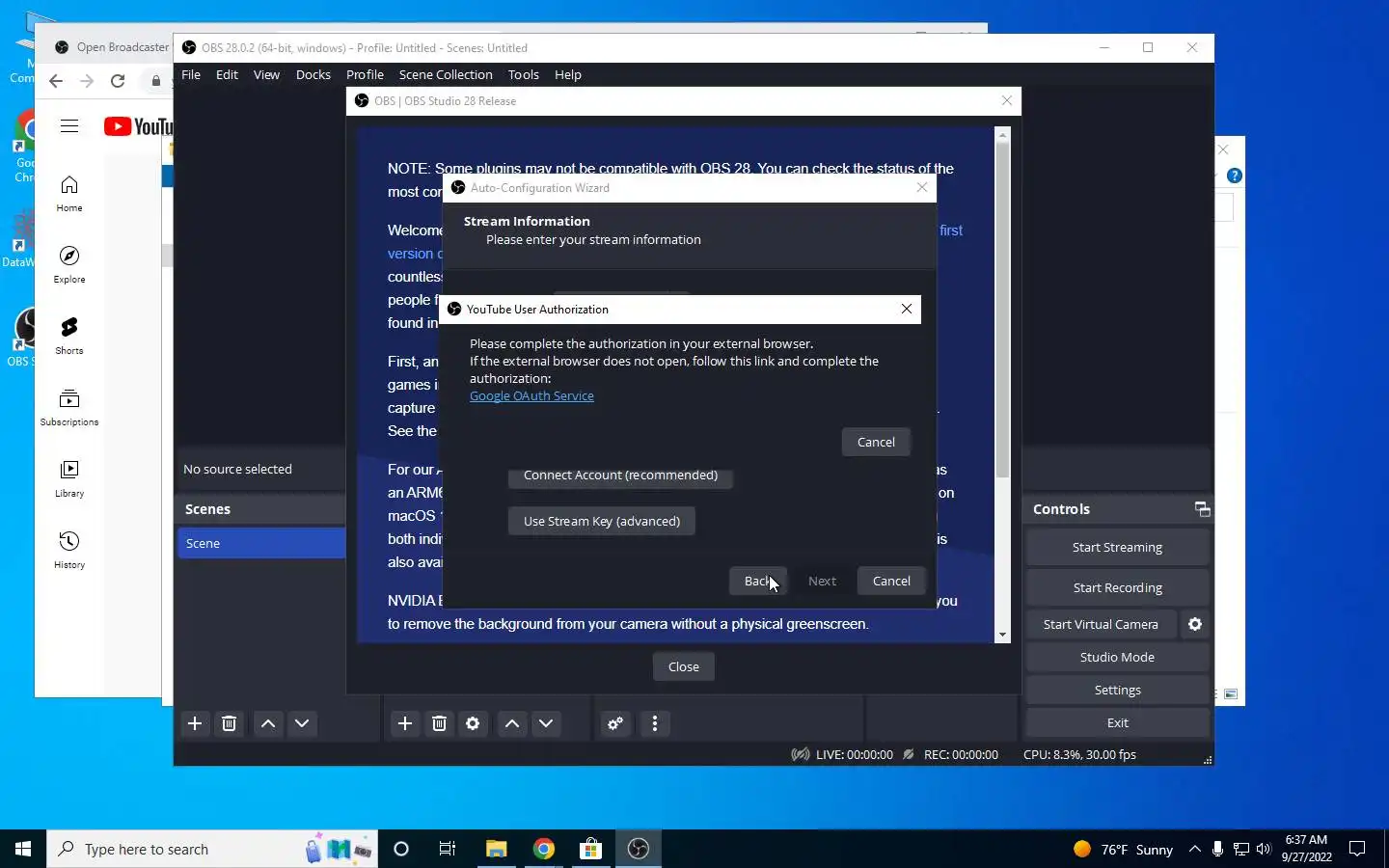This screenshot has height=868, width=1389.
Task: Move source up arrow
Action: 512,723
